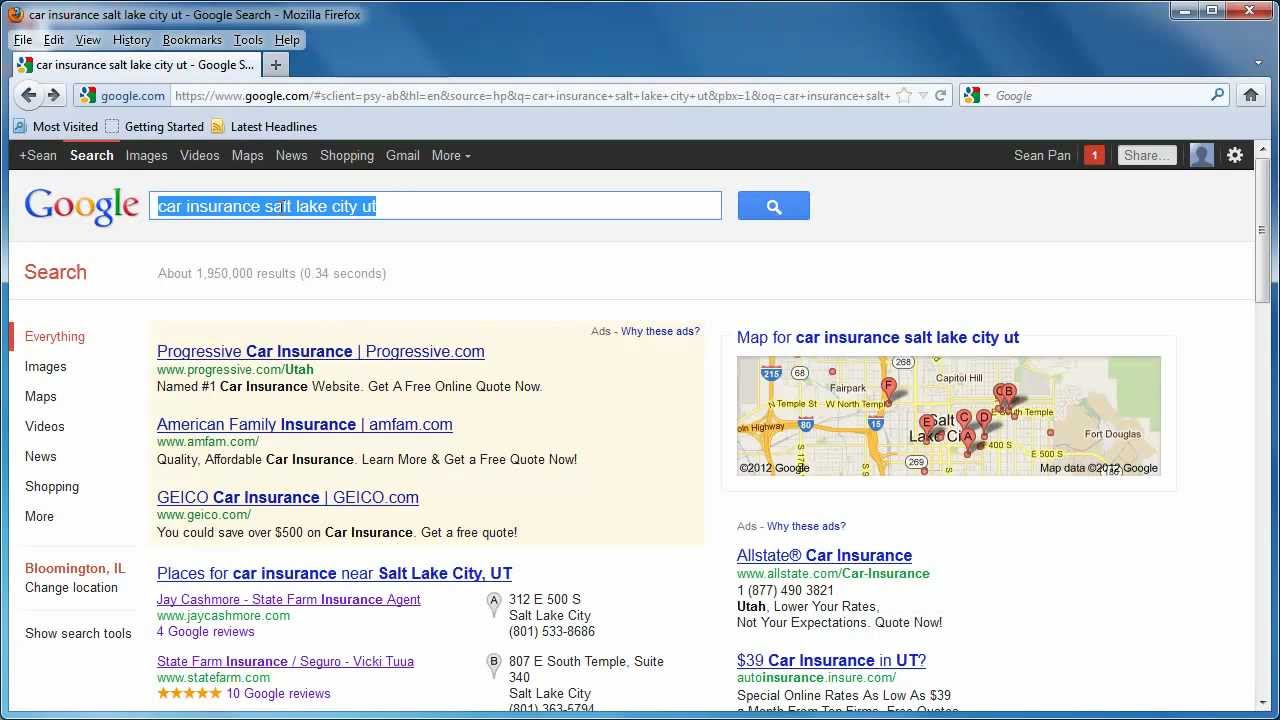Screen dimensions: 1280x720
Task: Select the car insurance Google Search tab
Action: [x=136, y=65]
